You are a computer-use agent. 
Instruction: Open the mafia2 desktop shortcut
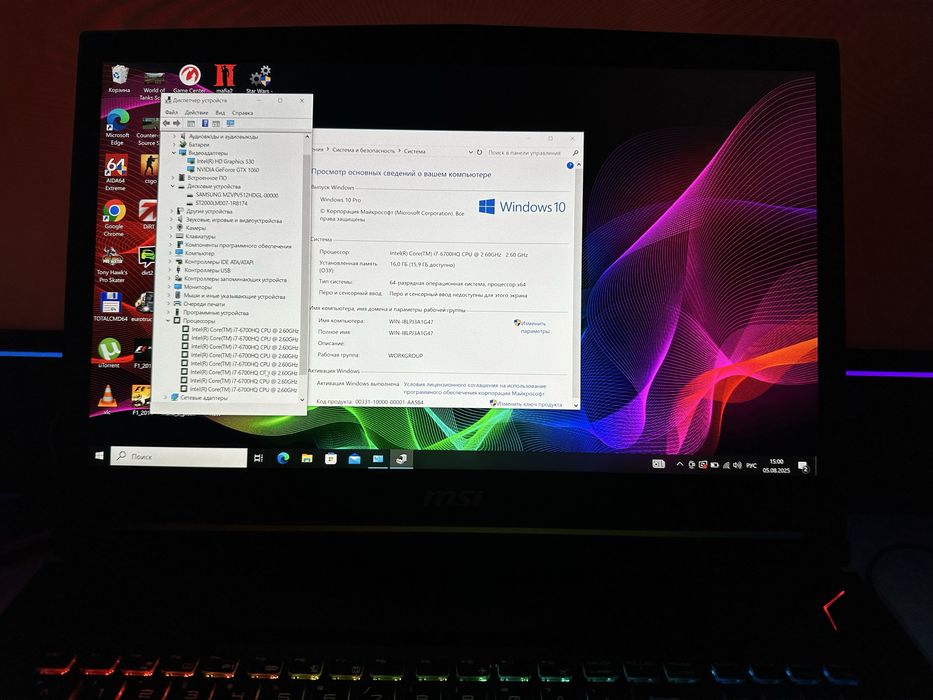point(225,79)
